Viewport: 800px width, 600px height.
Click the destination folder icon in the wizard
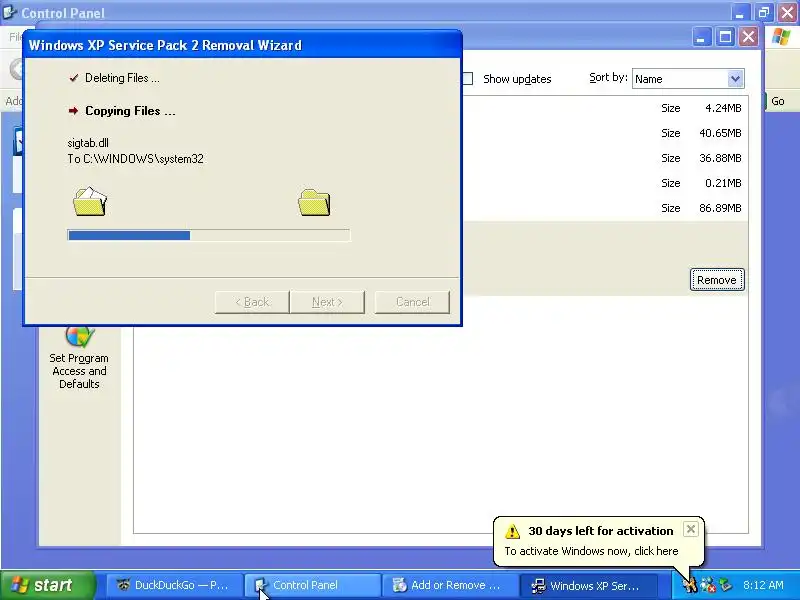[x=314, y=202]
